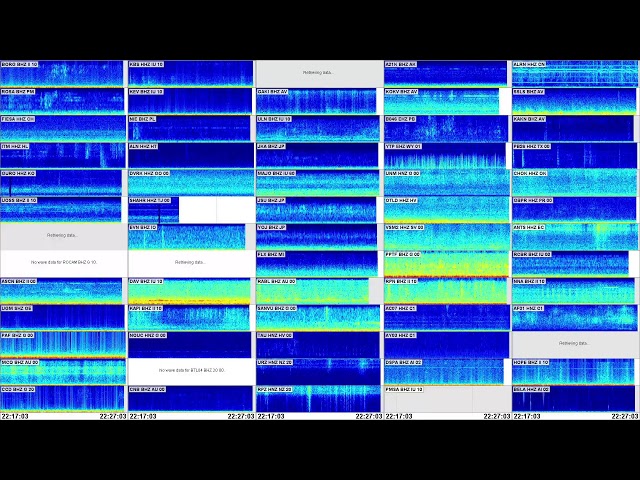Image resolution: width=640 pixels, height=480 pixels.
Task: Click the SANVU BHZ G 00 spectrogram
Action: click(318, 318)
